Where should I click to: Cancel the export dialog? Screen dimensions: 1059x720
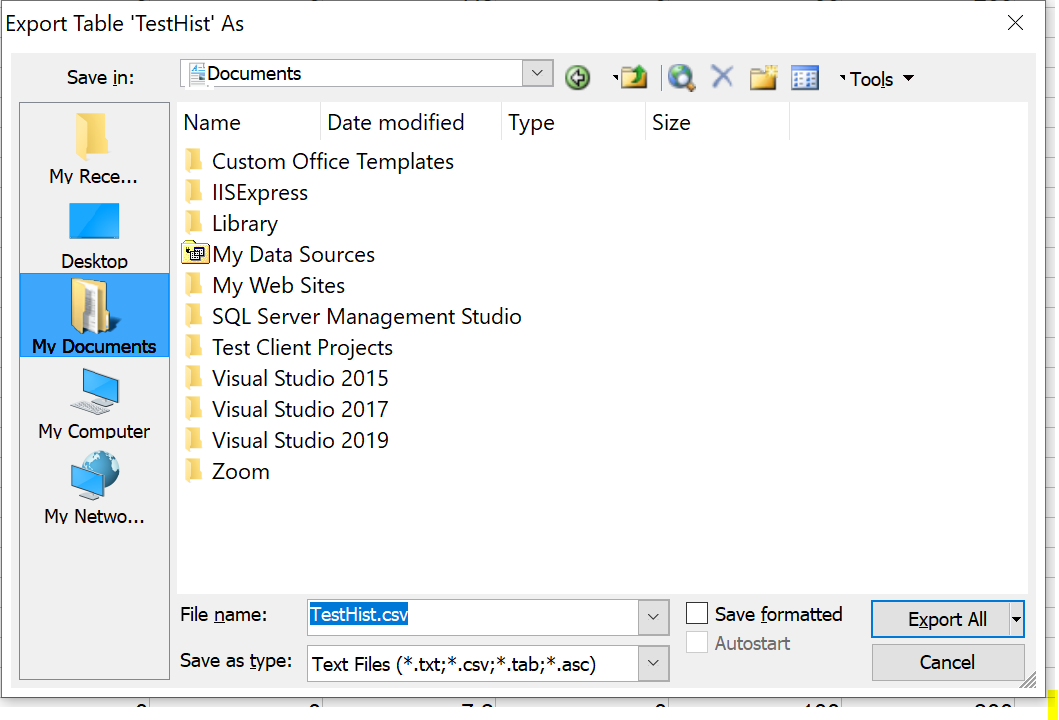[948, 662]
